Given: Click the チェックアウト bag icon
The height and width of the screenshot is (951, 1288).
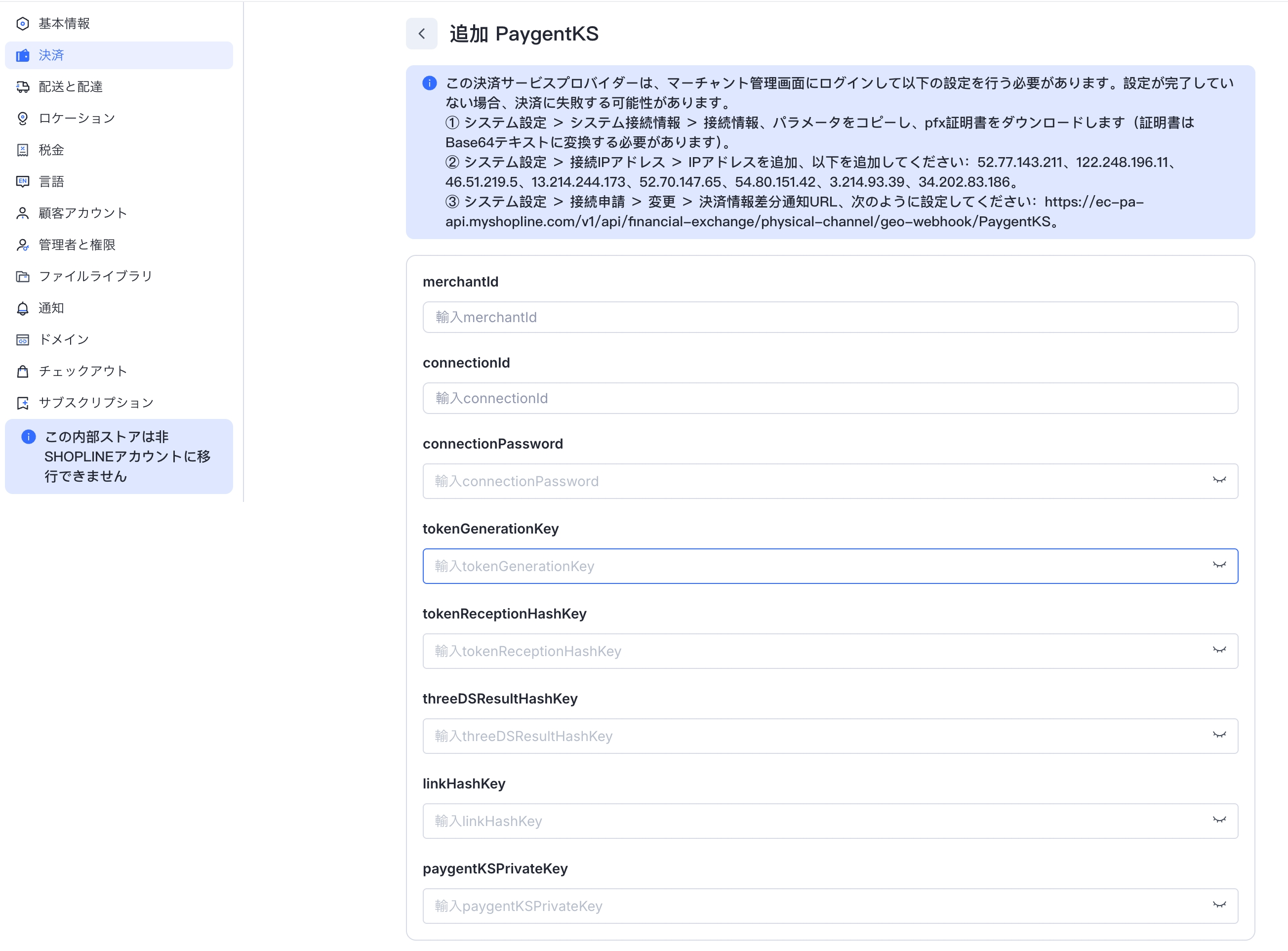Looking at the screenshot, I should tap(22, 372).
